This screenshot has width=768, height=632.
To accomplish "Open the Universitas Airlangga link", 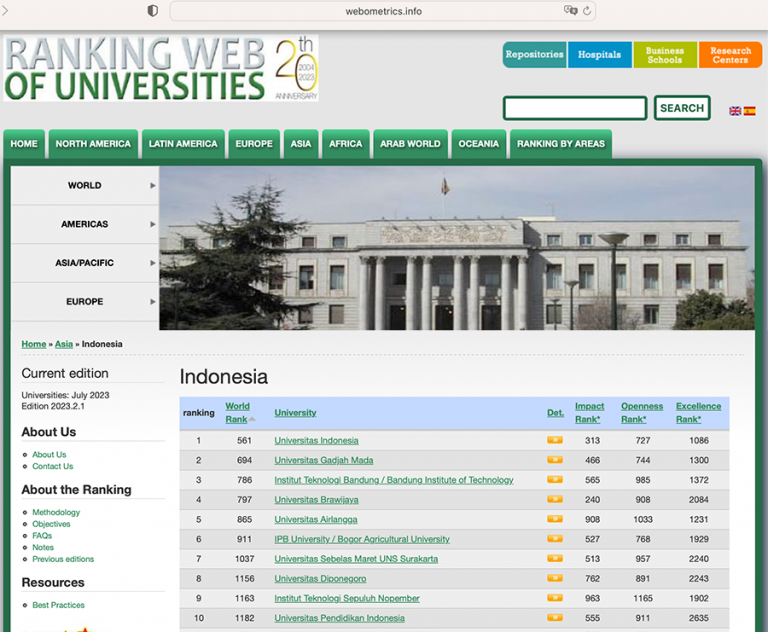I will pyautogui.click(x=316, y=519).
